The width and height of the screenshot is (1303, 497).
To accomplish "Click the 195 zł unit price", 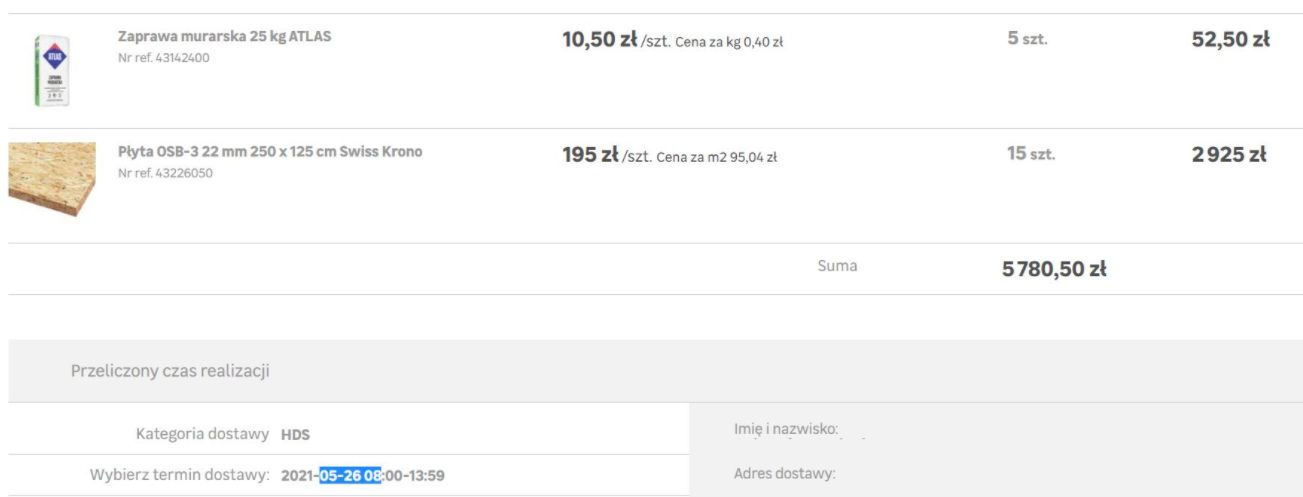I will (590, 155).
